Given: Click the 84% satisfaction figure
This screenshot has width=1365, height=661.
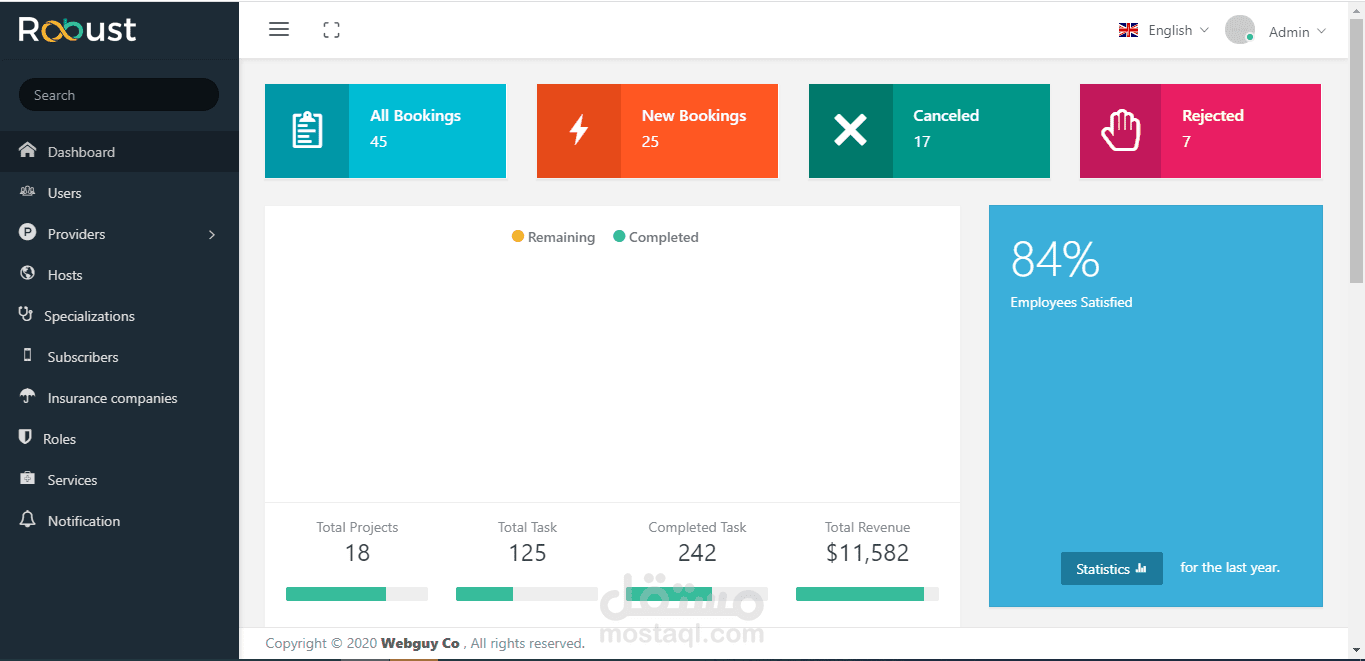Looking at the screenshot, I should pos(1055,260).
